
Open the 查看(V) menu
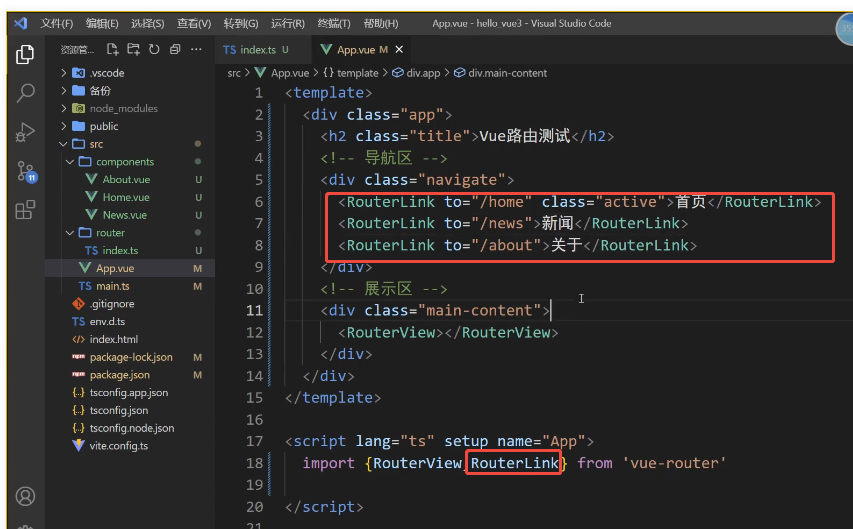coord(194,23)
